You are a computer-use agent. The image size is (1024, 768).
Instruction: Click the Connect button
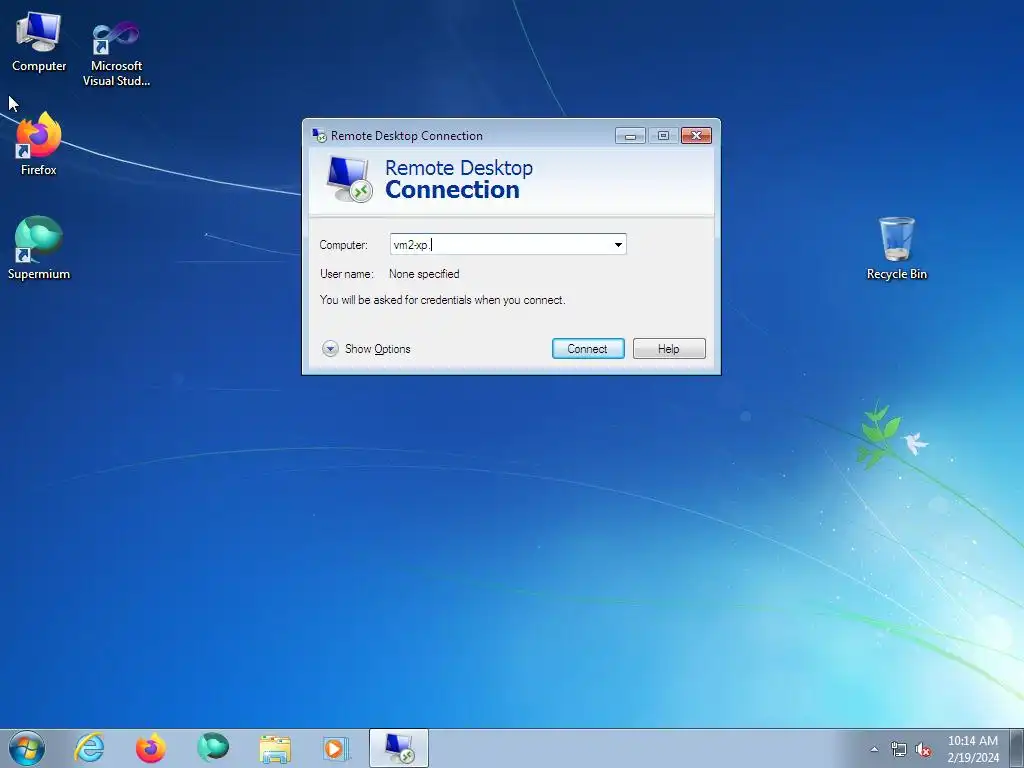[588, 349]
